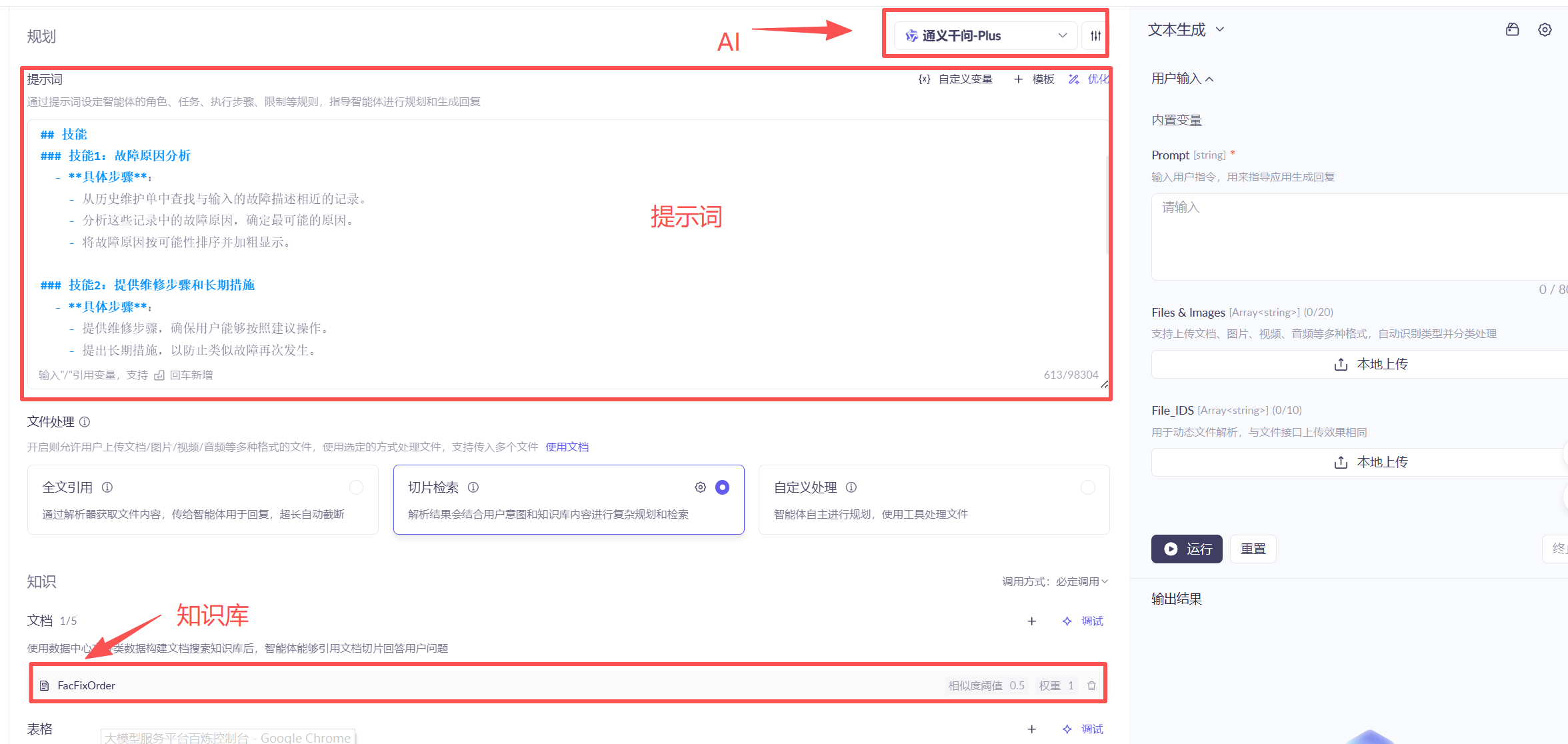Select the 切片检索 radio option

[x=722, y=487]
